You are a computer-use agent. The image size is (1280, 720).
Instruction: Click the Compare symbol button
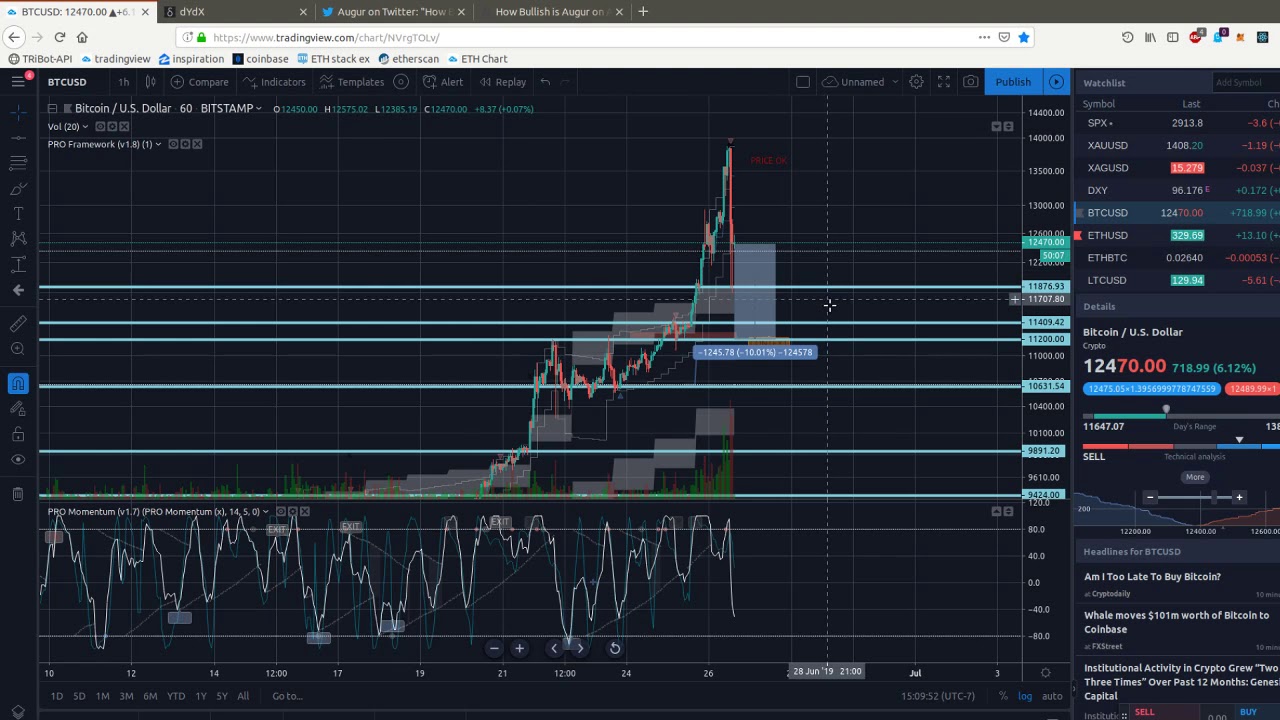(x=199, y=82)
